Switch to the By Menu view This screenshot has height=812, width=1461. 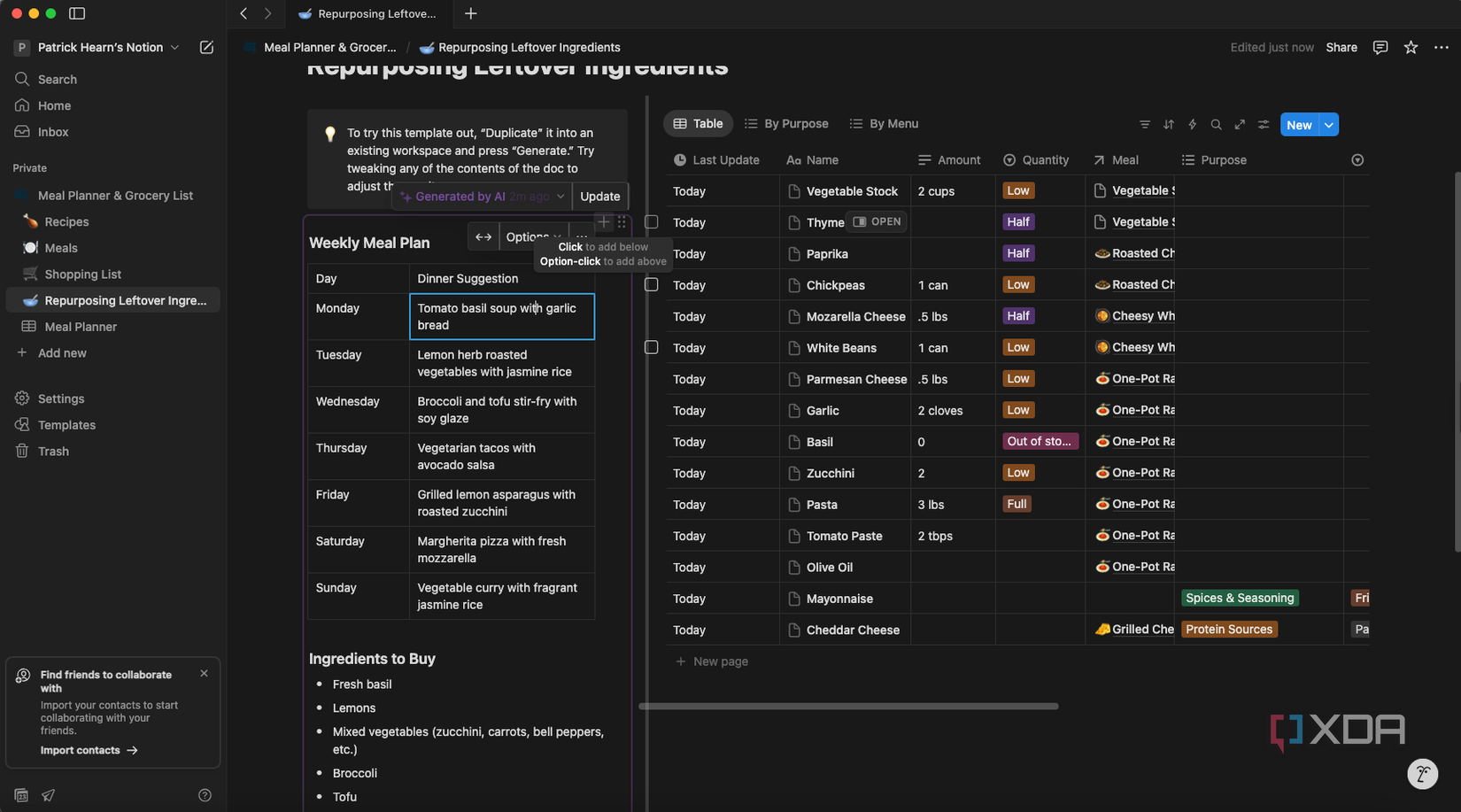pyautogui.click(x=884, y=124)
